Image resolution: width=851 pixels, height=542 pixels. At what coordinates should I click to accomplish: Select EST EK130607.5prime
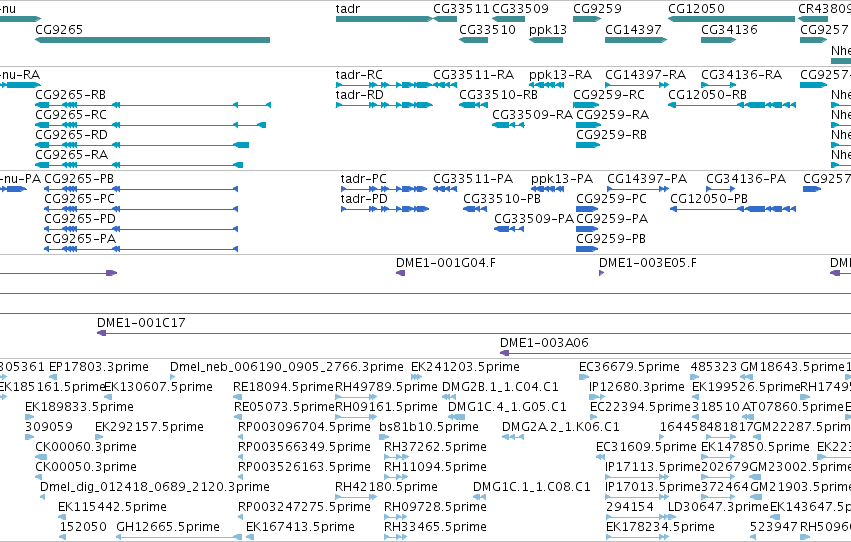107,397
